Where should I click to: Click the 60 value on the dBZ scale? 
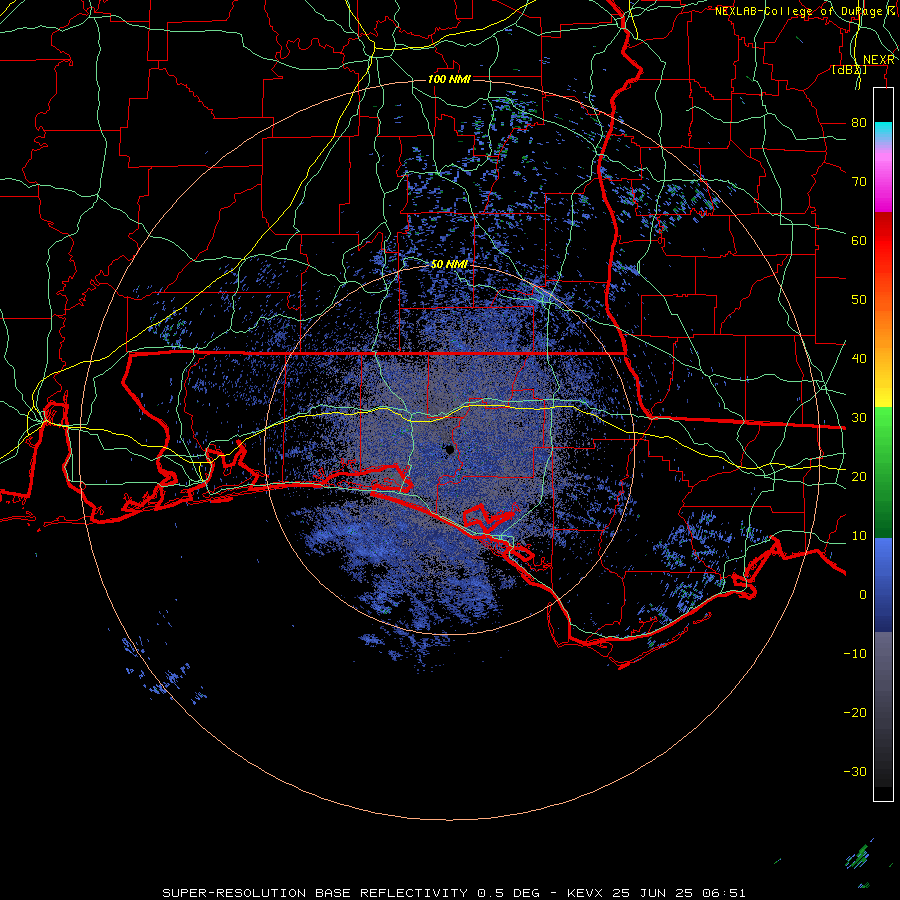[859, 240]
